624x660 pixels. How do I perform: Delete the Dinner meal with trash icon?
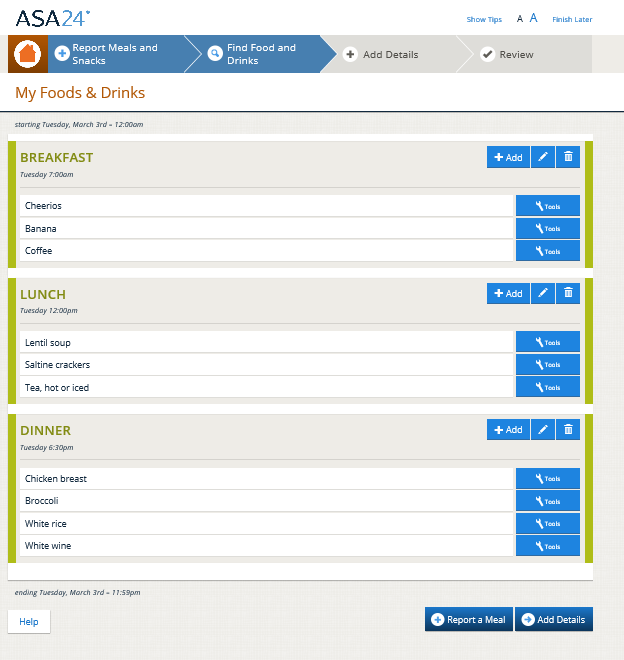(568, 429)
